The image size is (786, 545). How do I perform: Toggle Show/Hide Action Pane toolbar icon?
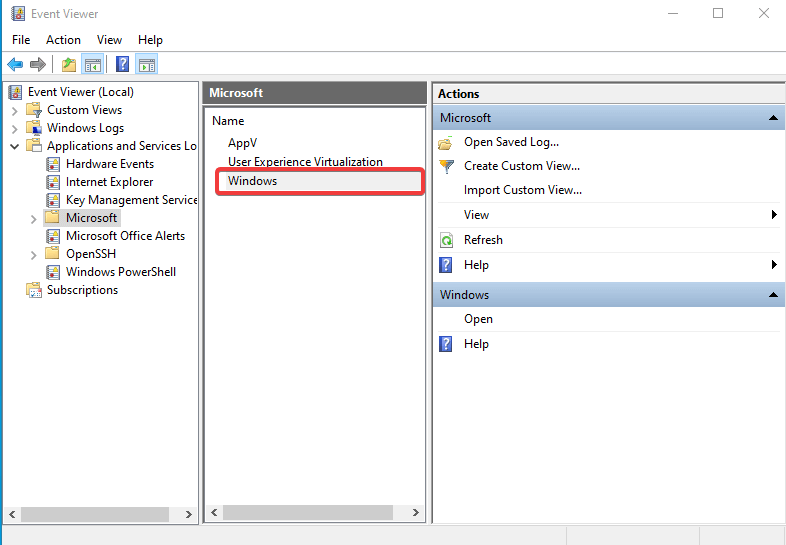[147, 64]
